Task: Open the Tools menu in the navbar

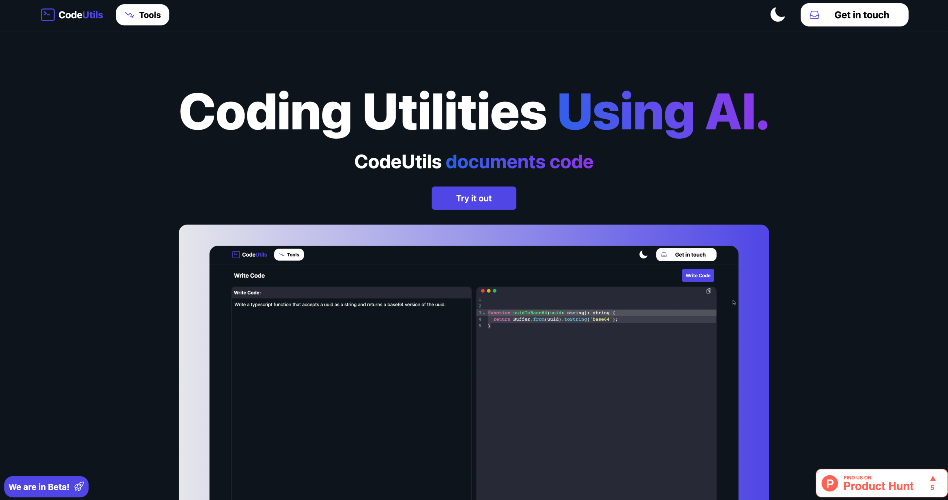Action: click(143, 15)
